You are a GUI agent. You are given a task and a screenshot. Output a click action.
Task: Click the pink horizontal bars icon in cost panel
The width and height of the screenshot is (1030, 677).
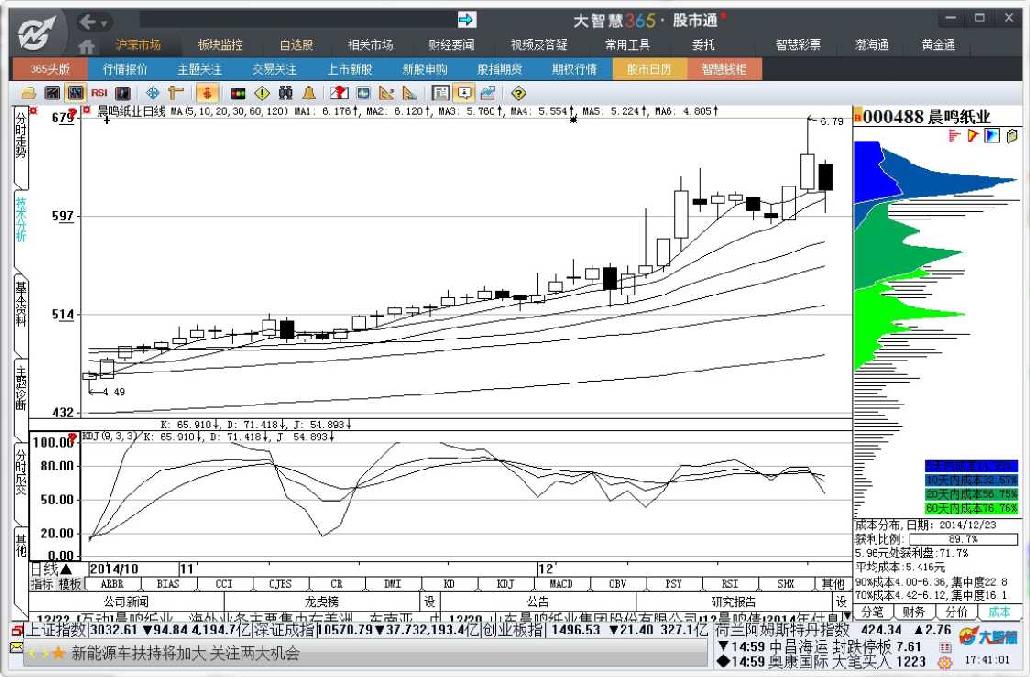pos(955,136)
